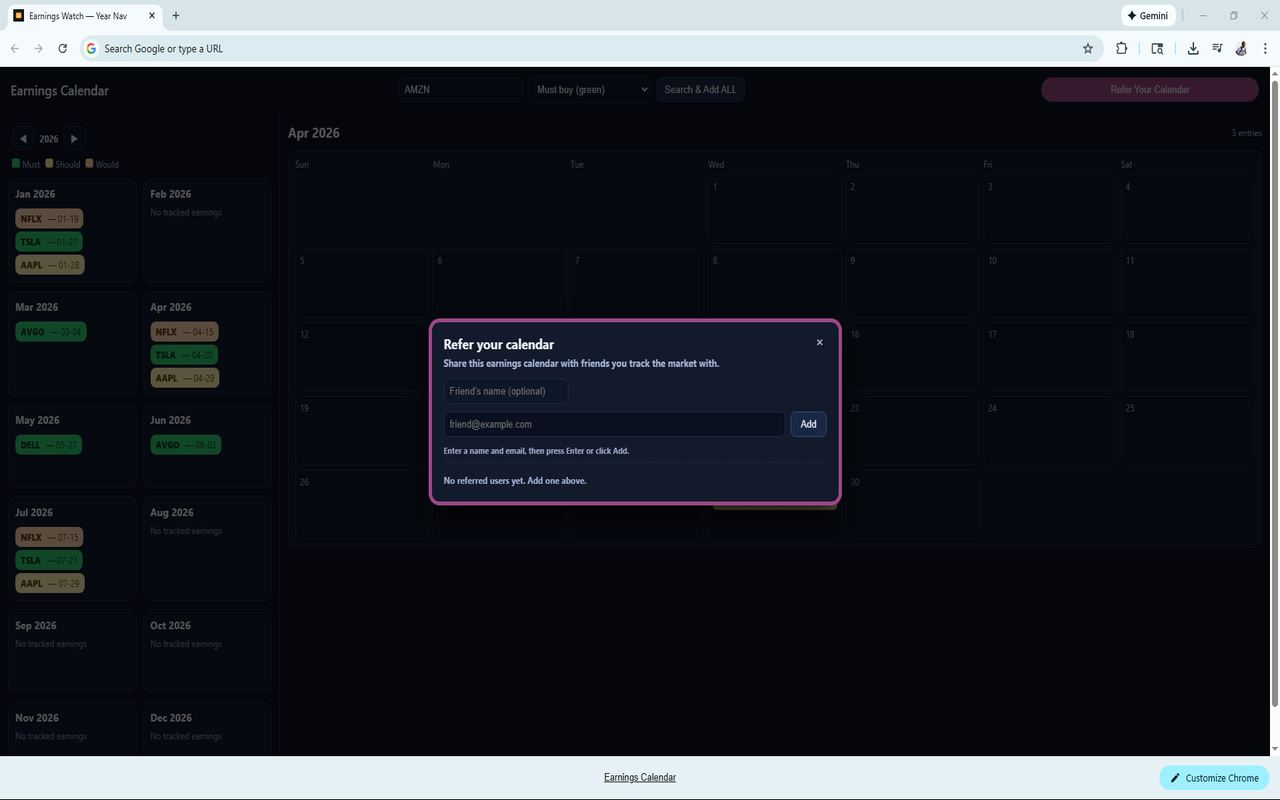Open Chrome's three-dot menu
Viewport: 1280px width, 800px height.
click(1265, 48)
